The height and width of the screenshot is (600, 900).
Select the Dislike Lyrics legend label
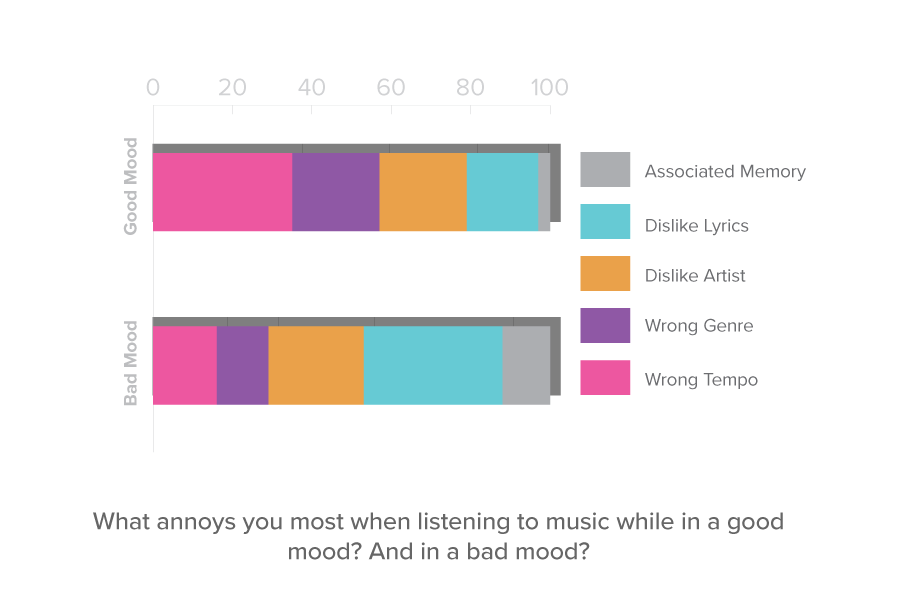tap(696, 226)
